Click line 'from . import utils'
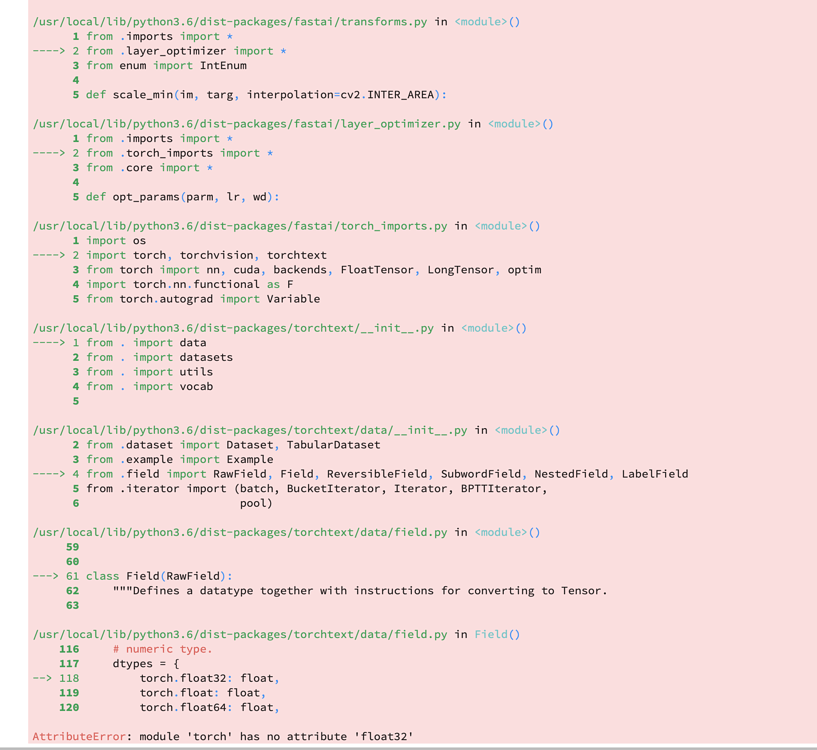 tap(150, 372)
